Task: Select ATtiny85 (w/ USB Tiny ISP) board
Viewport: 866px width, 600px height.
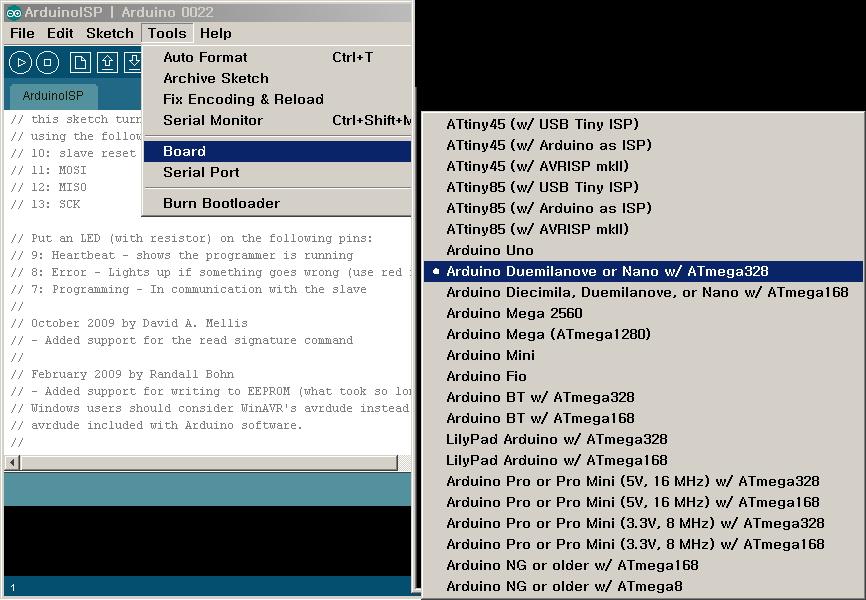Action: (x=643, y=187)
